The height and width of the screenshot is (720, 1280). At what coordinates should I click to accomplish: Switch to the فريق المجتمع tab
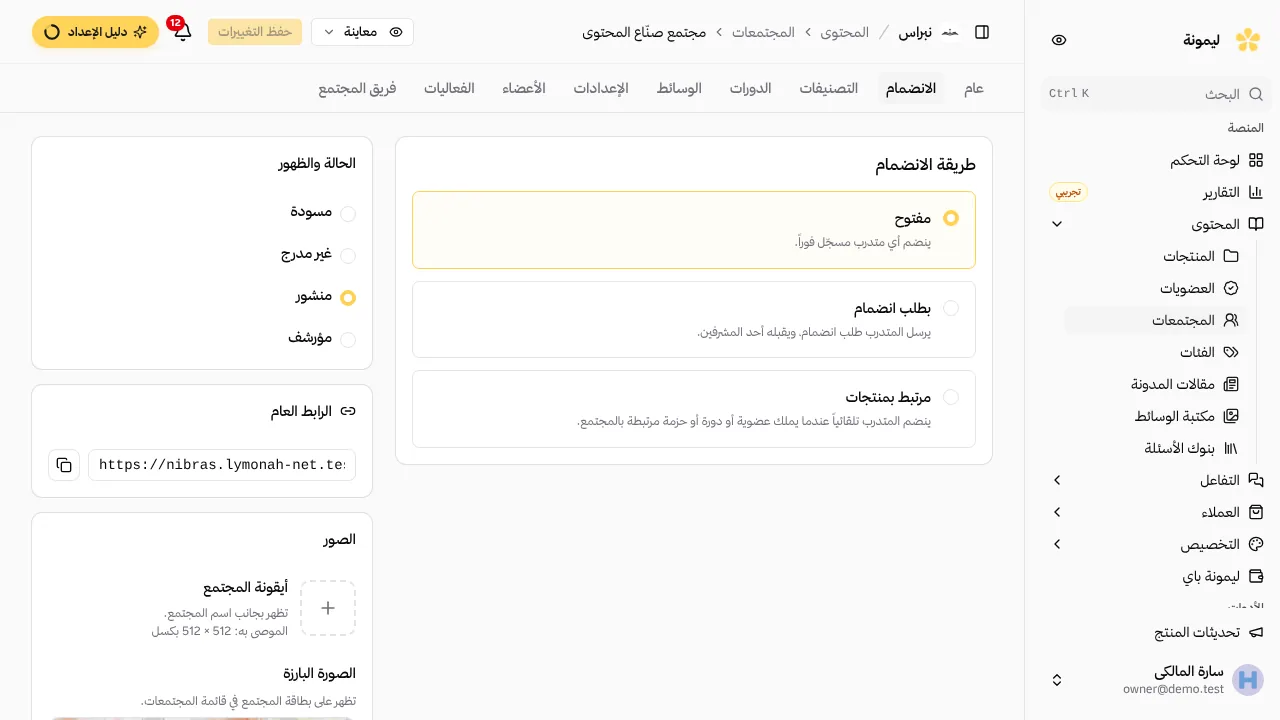pyautogui.click(x=357, y=88)
